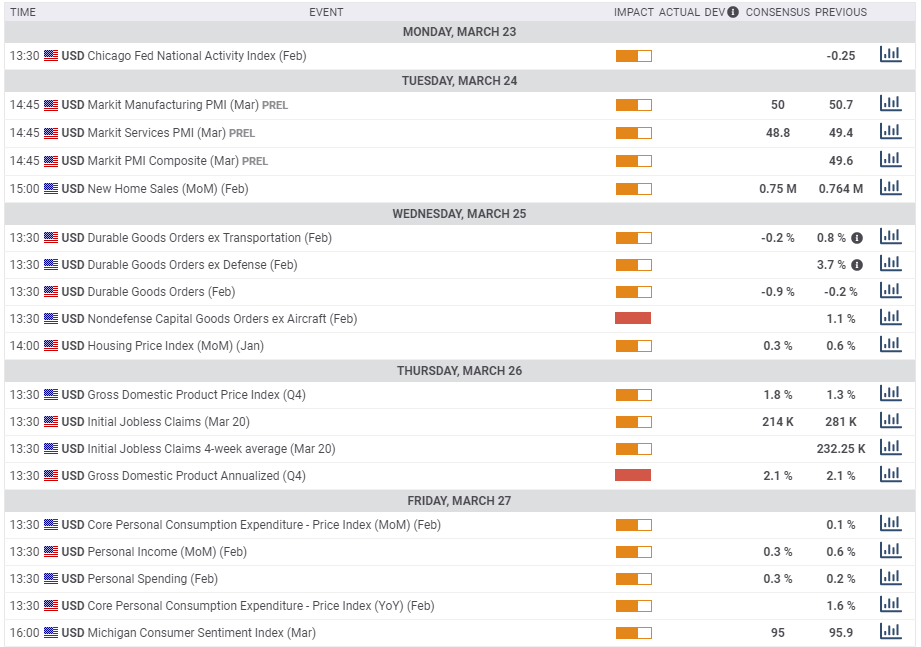Click previous value 0.764 M
This screenshot has height=647, width=921.
[841, 189]
